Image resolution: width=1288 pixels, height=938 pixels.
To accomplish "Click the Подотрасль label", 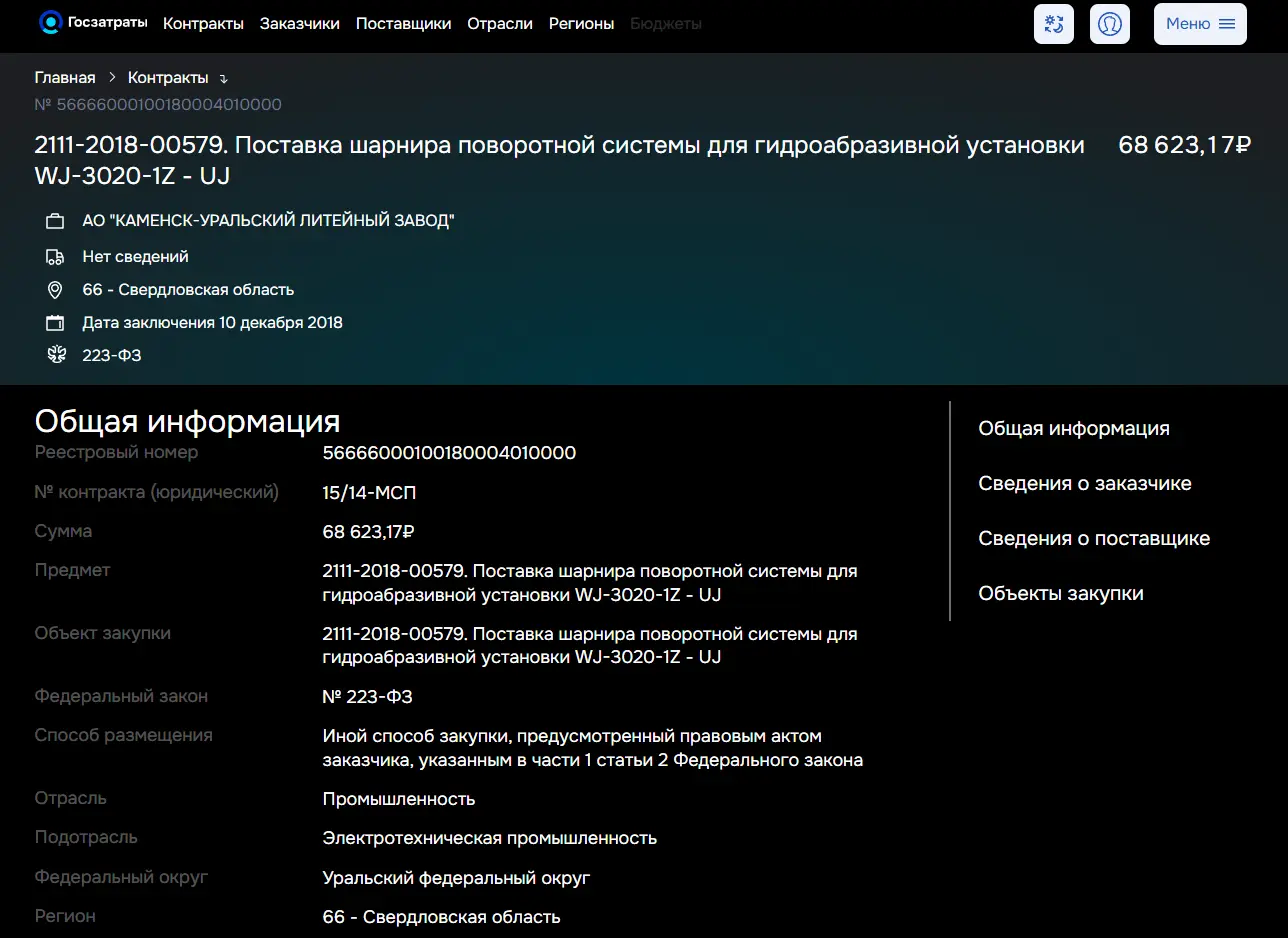I will (87, 837).
